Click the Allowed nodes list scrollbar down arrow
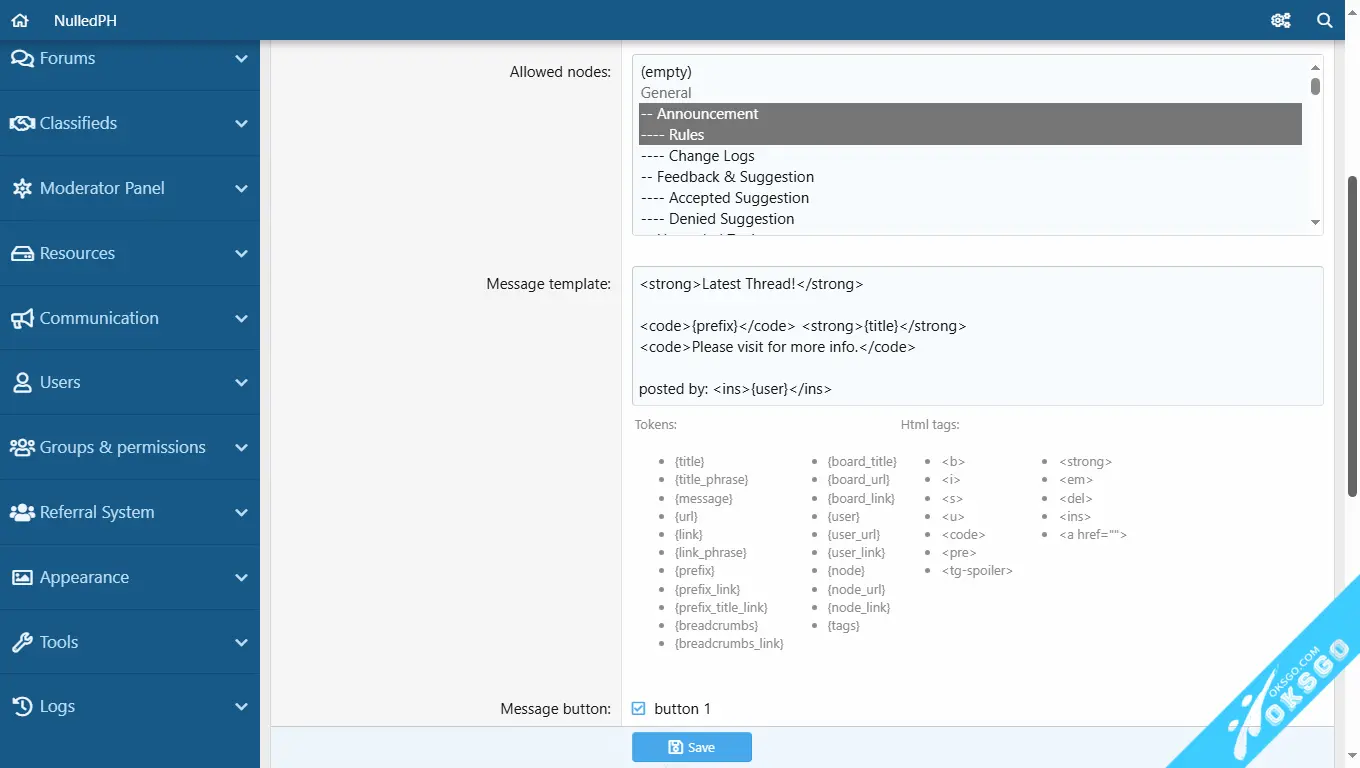 coord(1315,223)
